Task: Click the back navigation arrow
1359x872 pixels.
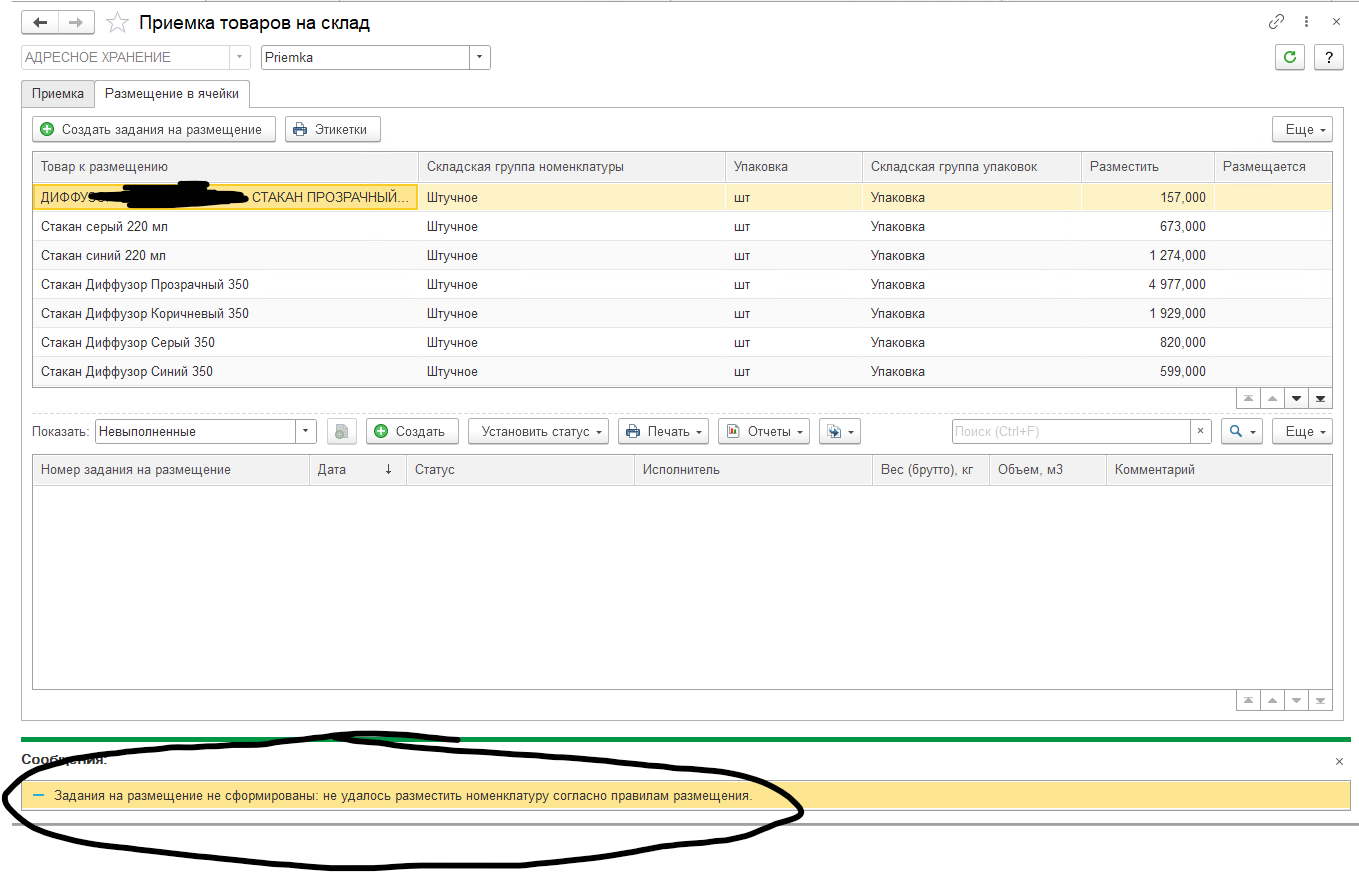Action: [40, 22]
